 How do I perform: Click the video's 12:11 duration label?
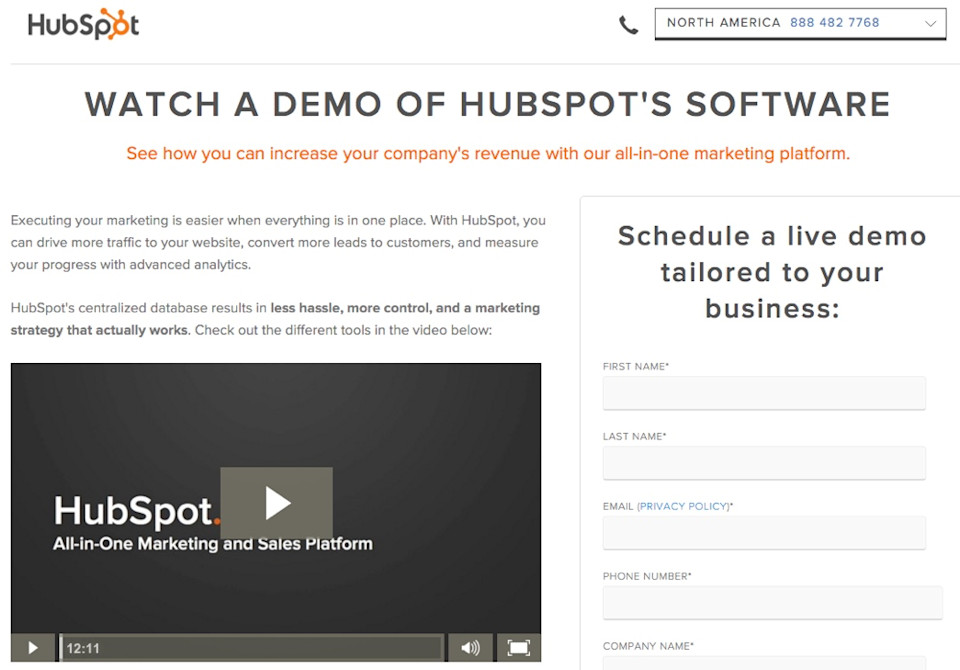click(x=83, y=648)
